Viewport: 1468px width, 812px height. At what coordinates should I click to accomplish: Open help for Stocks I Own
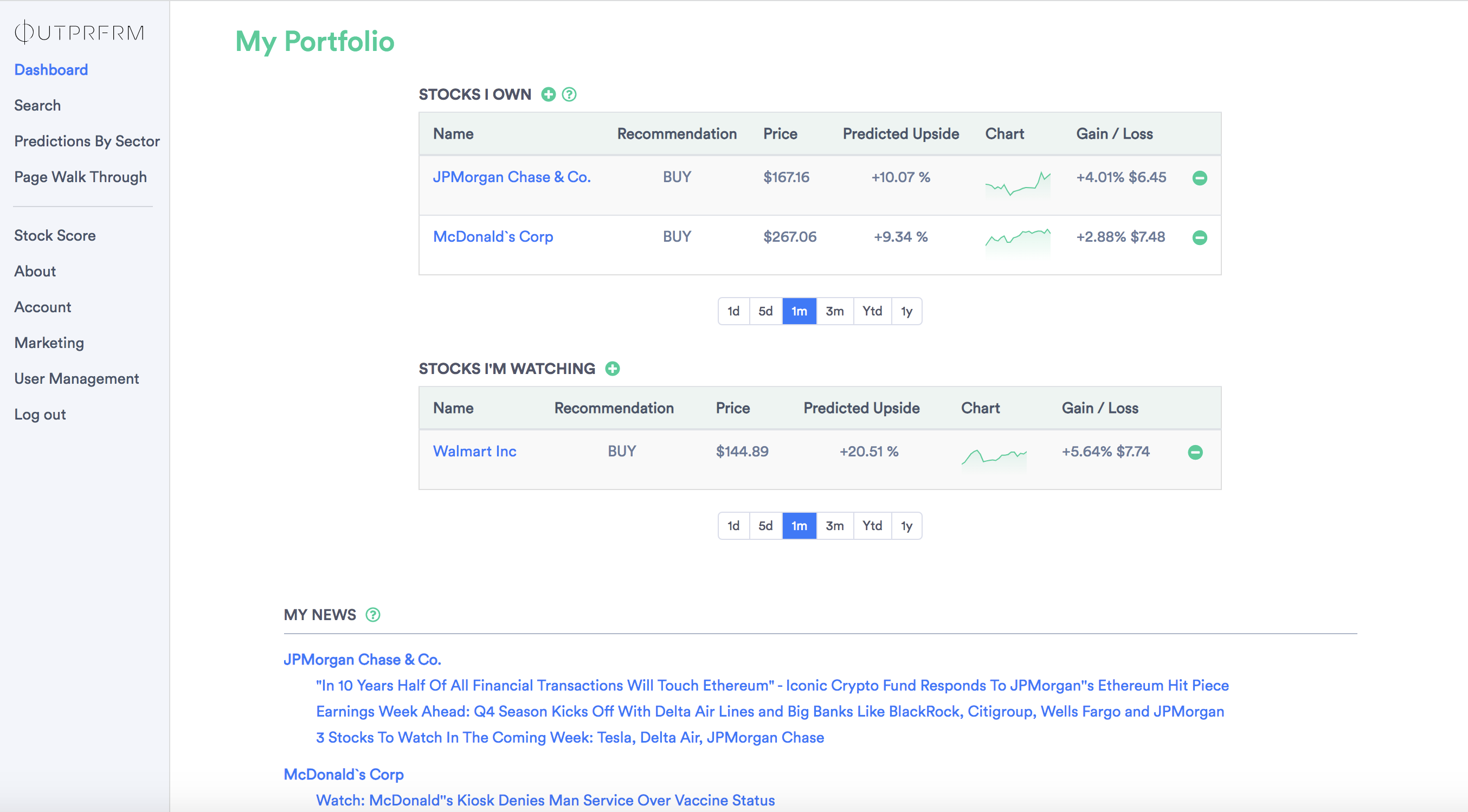coord(569,94)
